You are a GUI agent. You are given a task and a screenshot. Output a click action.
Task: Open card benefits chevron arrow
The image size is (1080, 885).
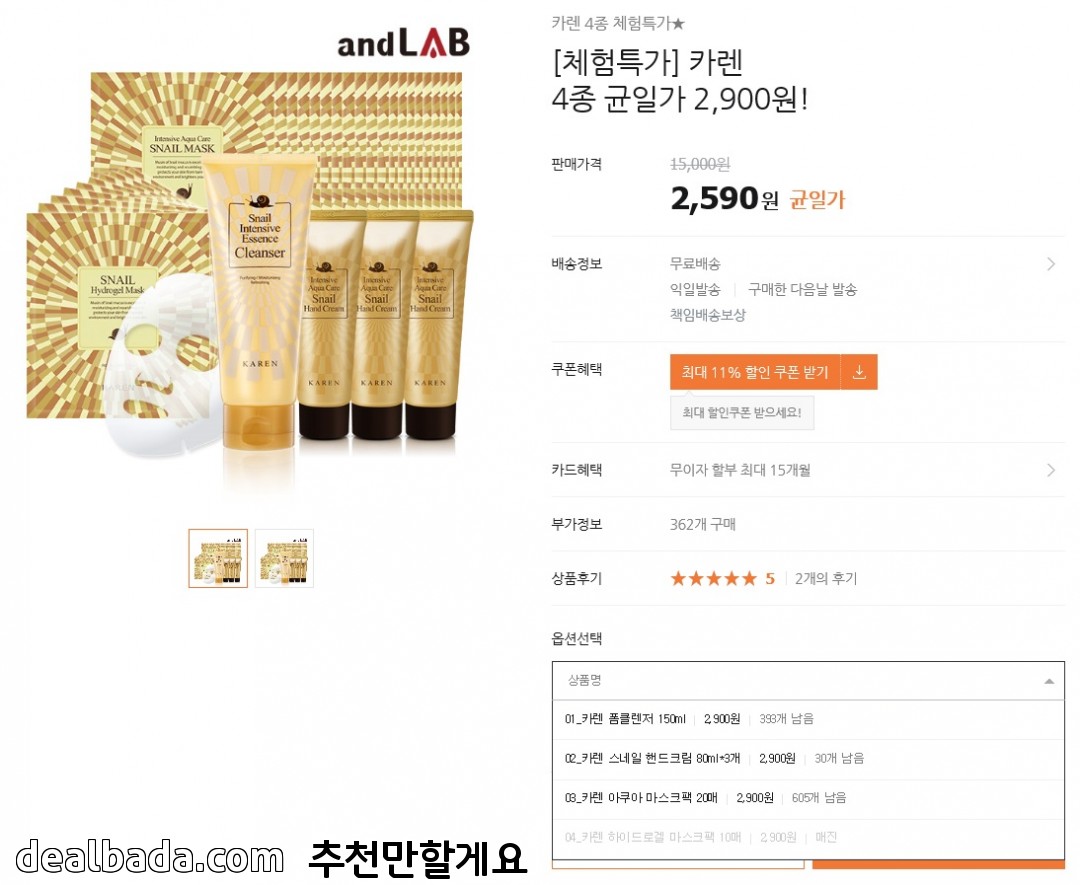pyautogui.click(x=1051, y=470)
